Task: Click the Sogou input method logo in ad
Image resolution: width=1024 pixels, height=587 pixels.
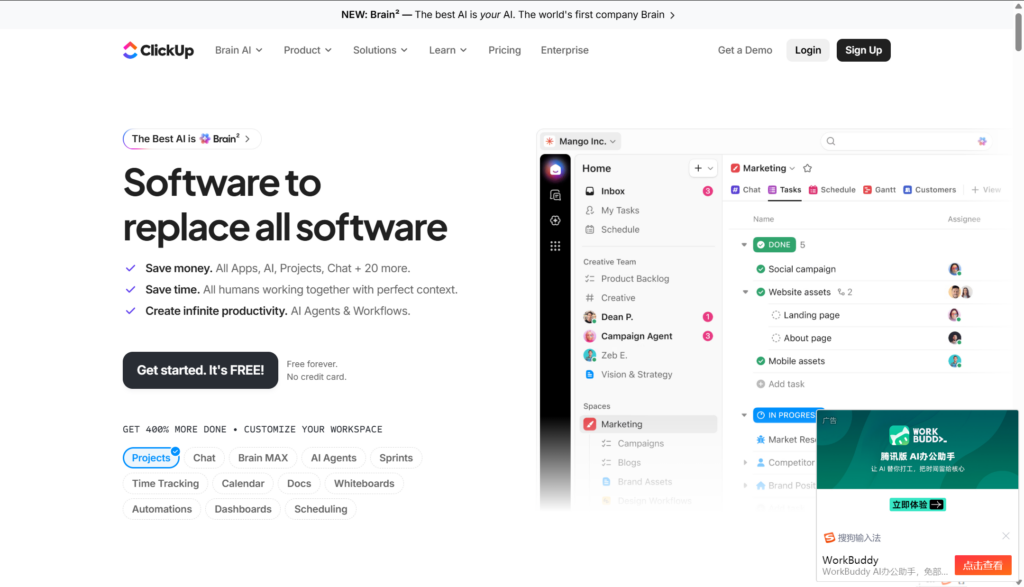Action: tap(829, 538)
